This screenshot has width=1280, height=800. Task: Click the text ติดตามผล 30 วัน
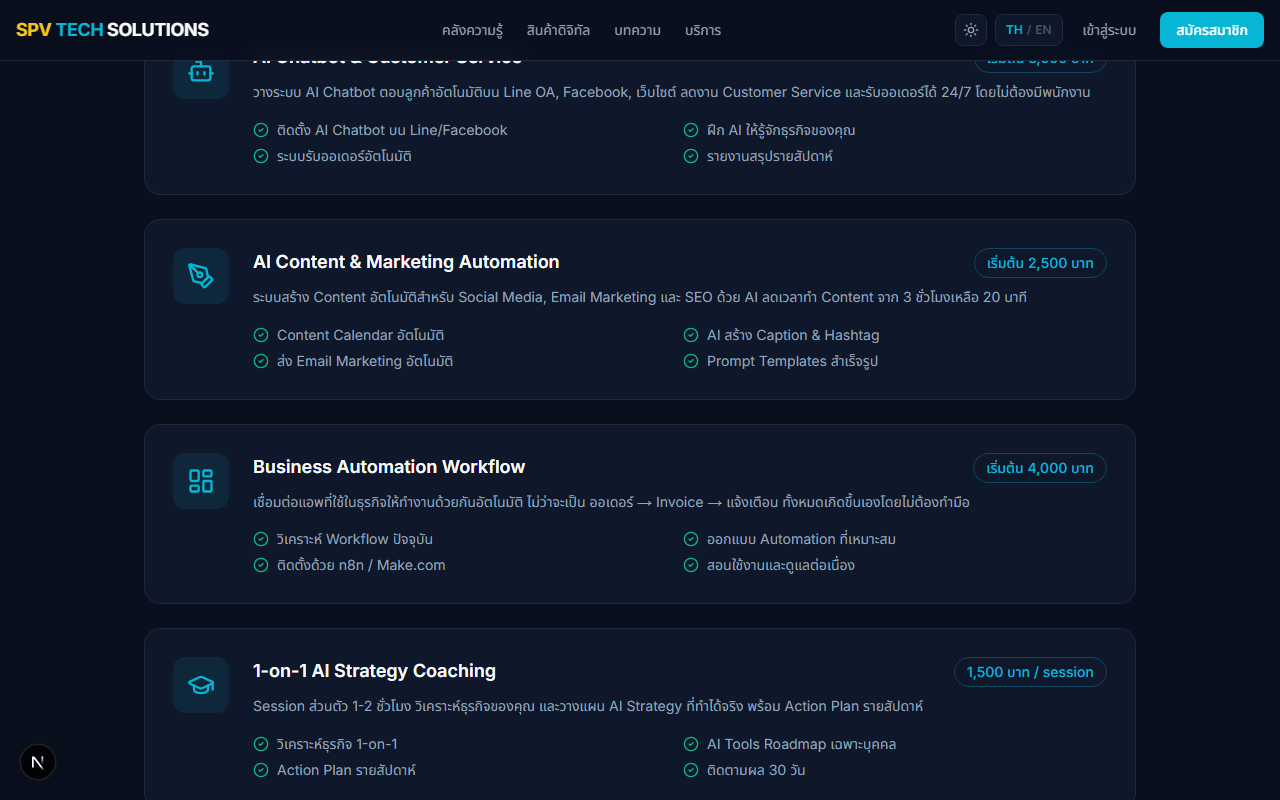pyautogui.click(x=756, y=770)
